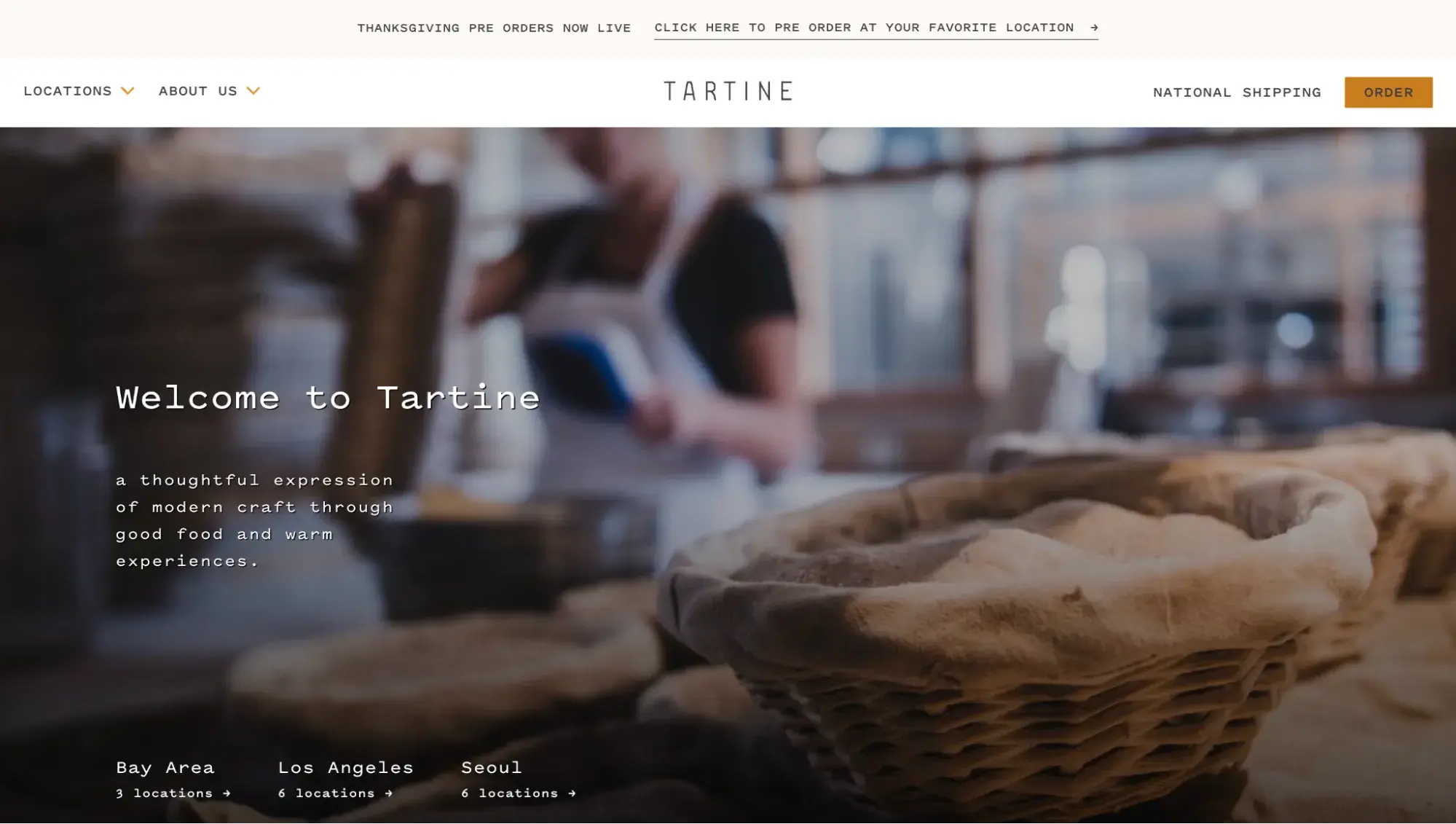The image size is (1456, 824).
Task: Open Seoul 6 locations link
Action: click(x=519, y=793)
